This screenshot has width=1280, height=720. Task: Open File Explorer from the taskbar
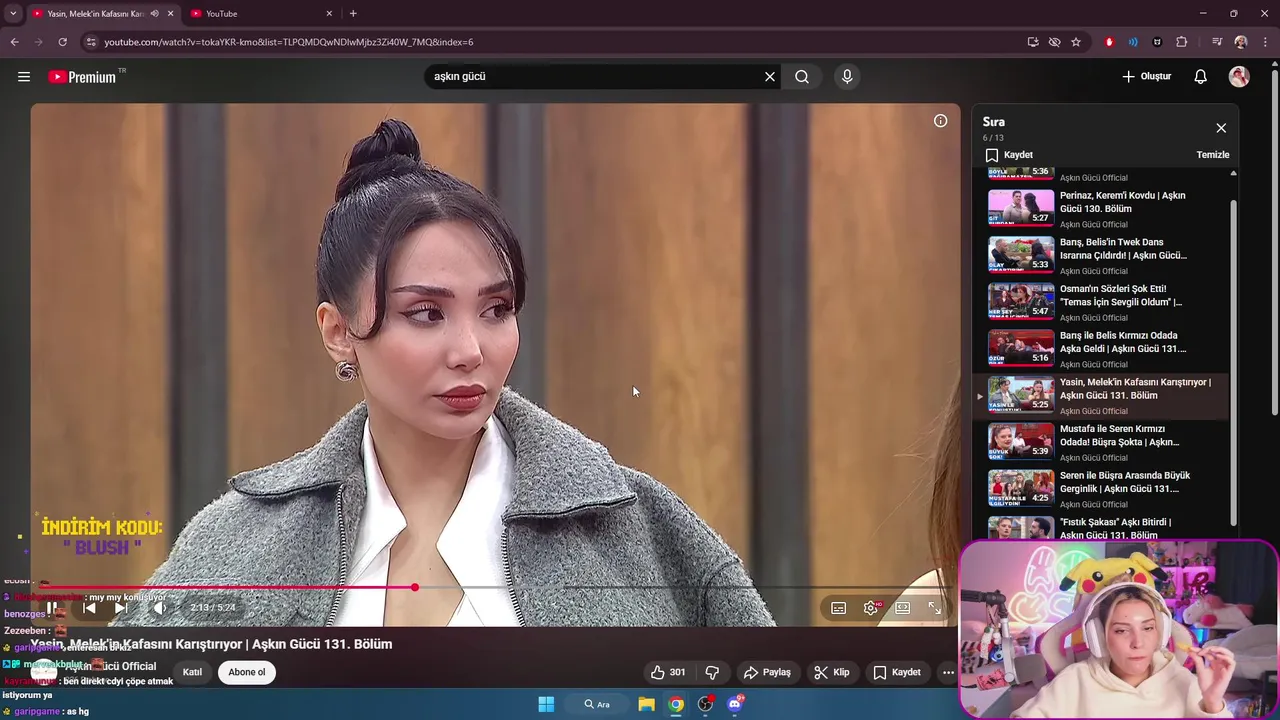point(646,704)
